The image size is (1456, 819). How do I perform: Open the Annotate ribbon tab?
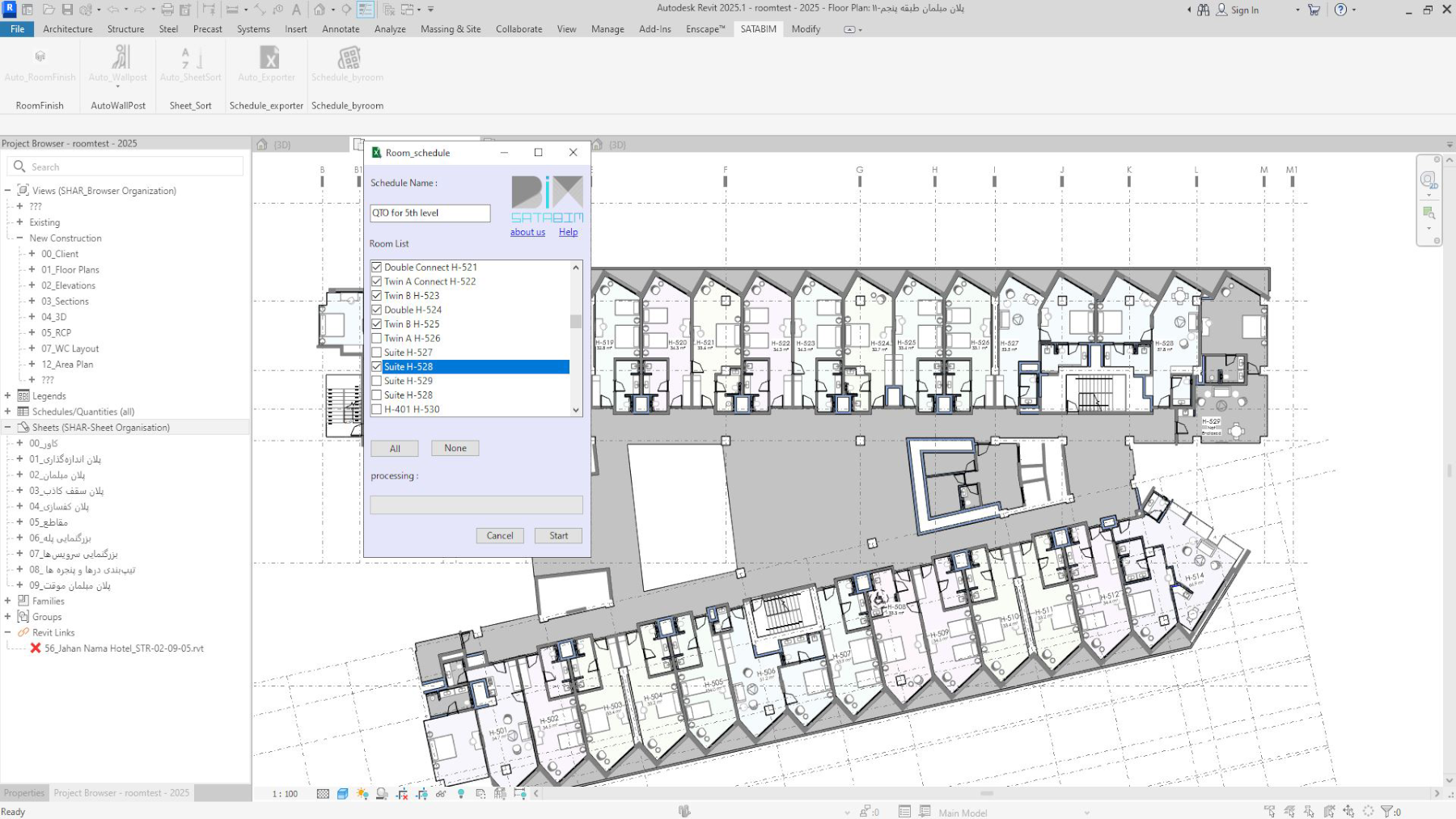[341, 29]
